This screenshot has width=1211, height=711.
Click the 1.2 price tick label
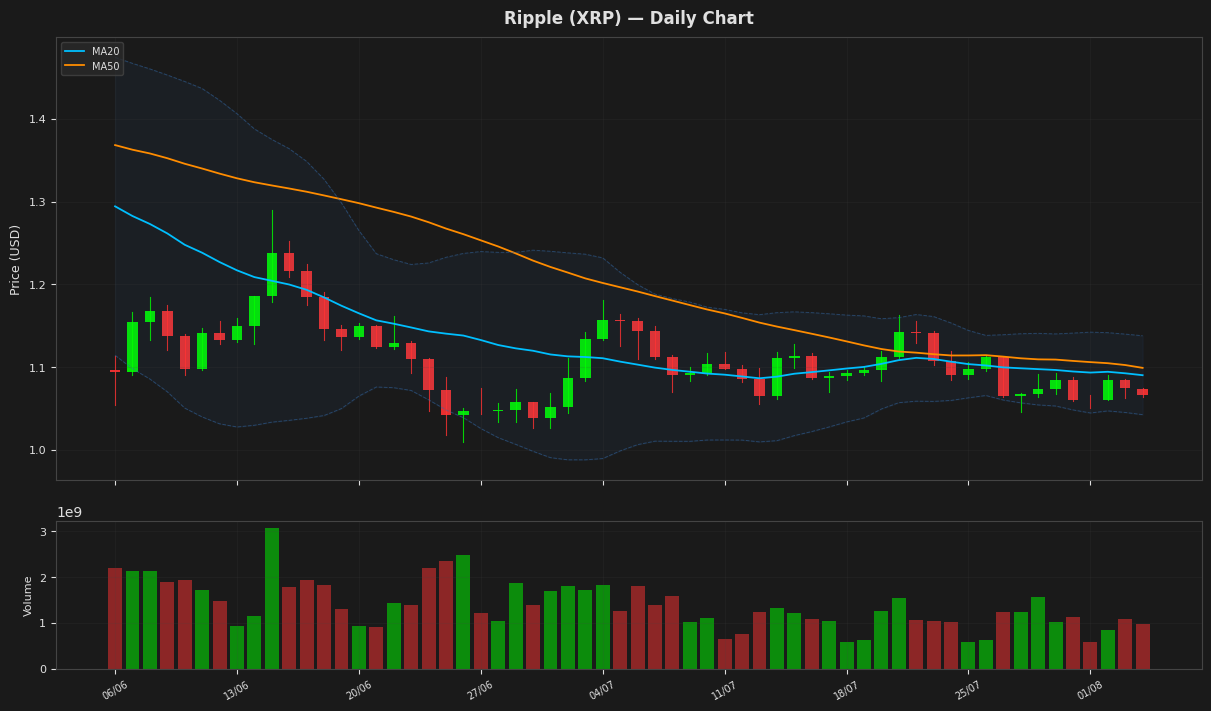38,286
